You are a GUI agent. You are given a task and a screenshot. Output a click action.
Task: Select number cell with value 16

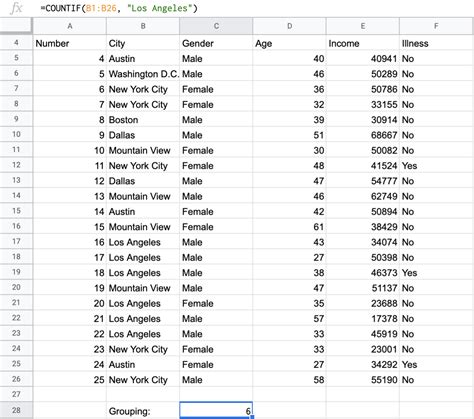[x=70, y=242]
